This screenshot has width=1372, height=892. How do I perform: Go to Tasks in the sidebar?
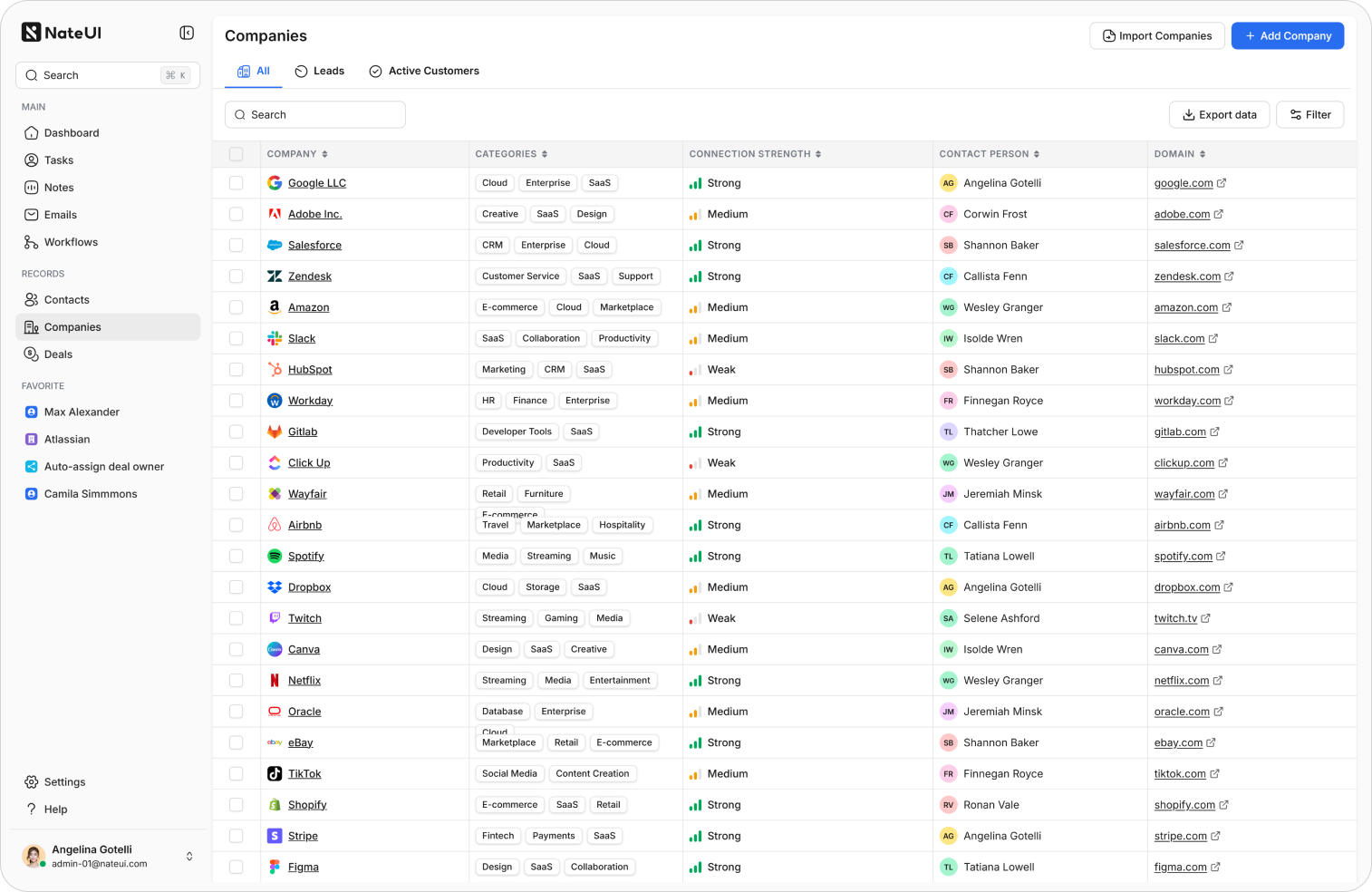point(108,160)
